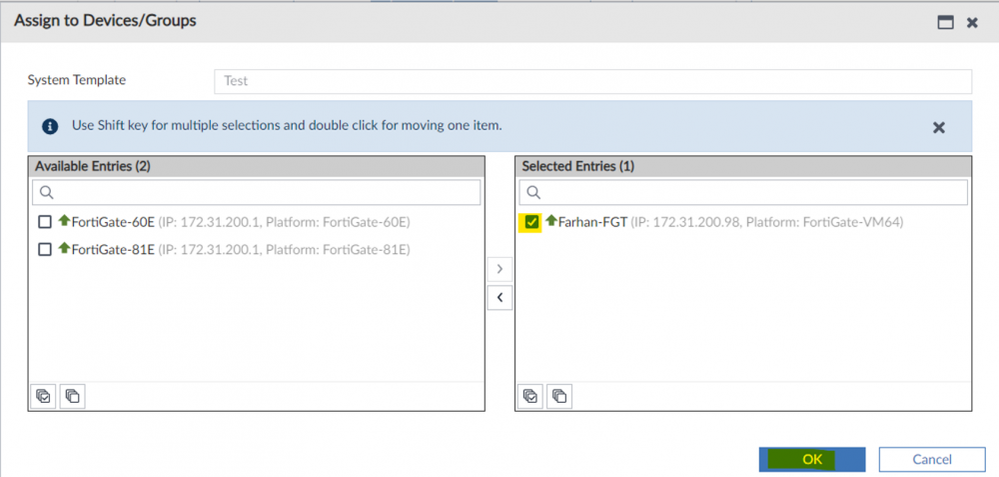Click the info icon in the hint banner
The height and width of the screenshot is (477, 999).
click(49, 127)
